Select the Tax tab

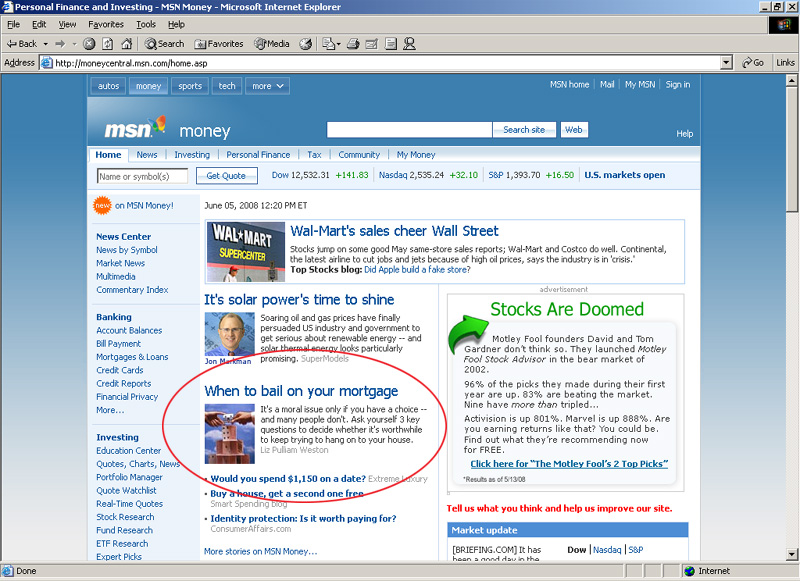[314, 155]
